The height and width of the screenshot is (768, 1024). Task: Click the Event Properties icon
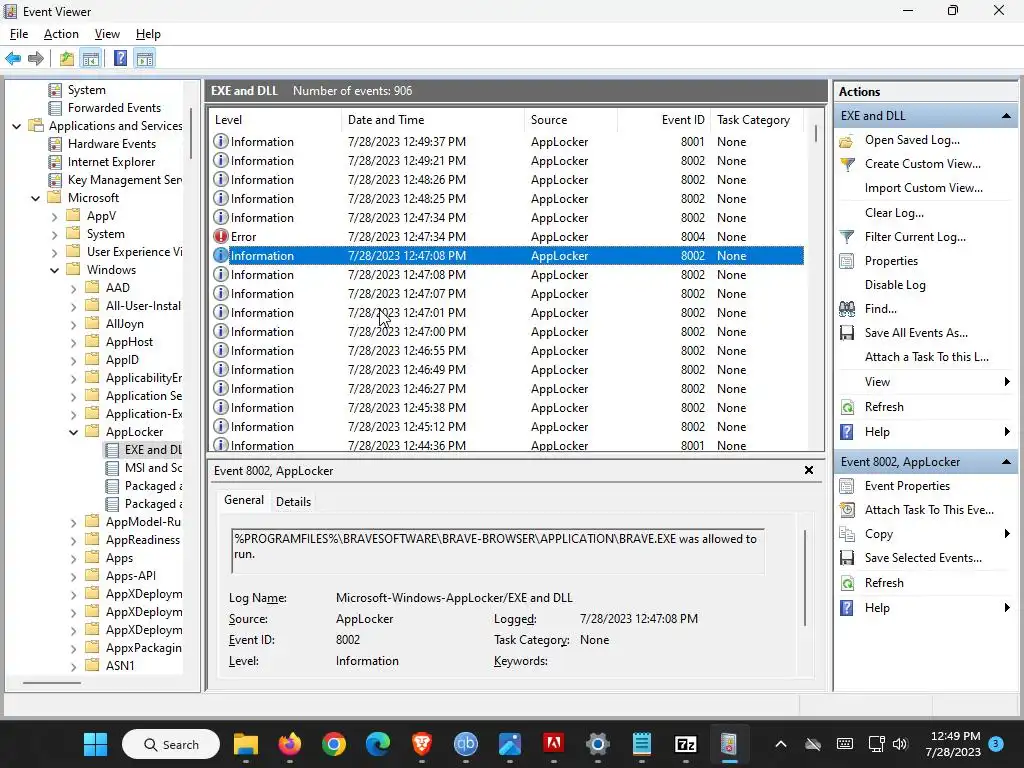(847, 486)
